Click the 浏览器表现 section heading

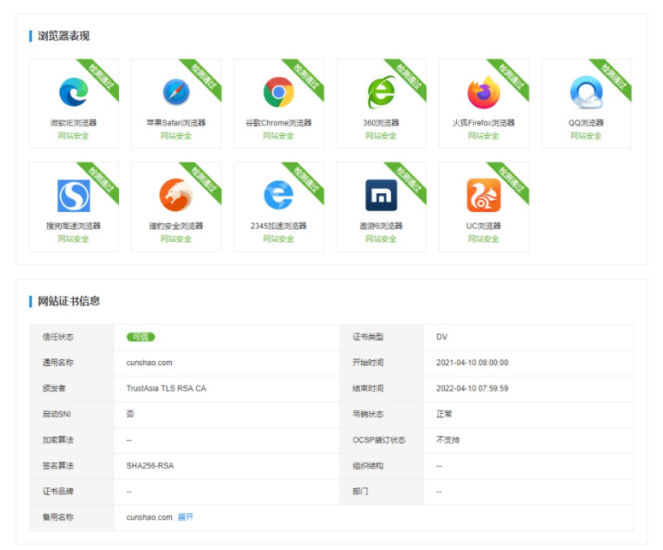64,36
